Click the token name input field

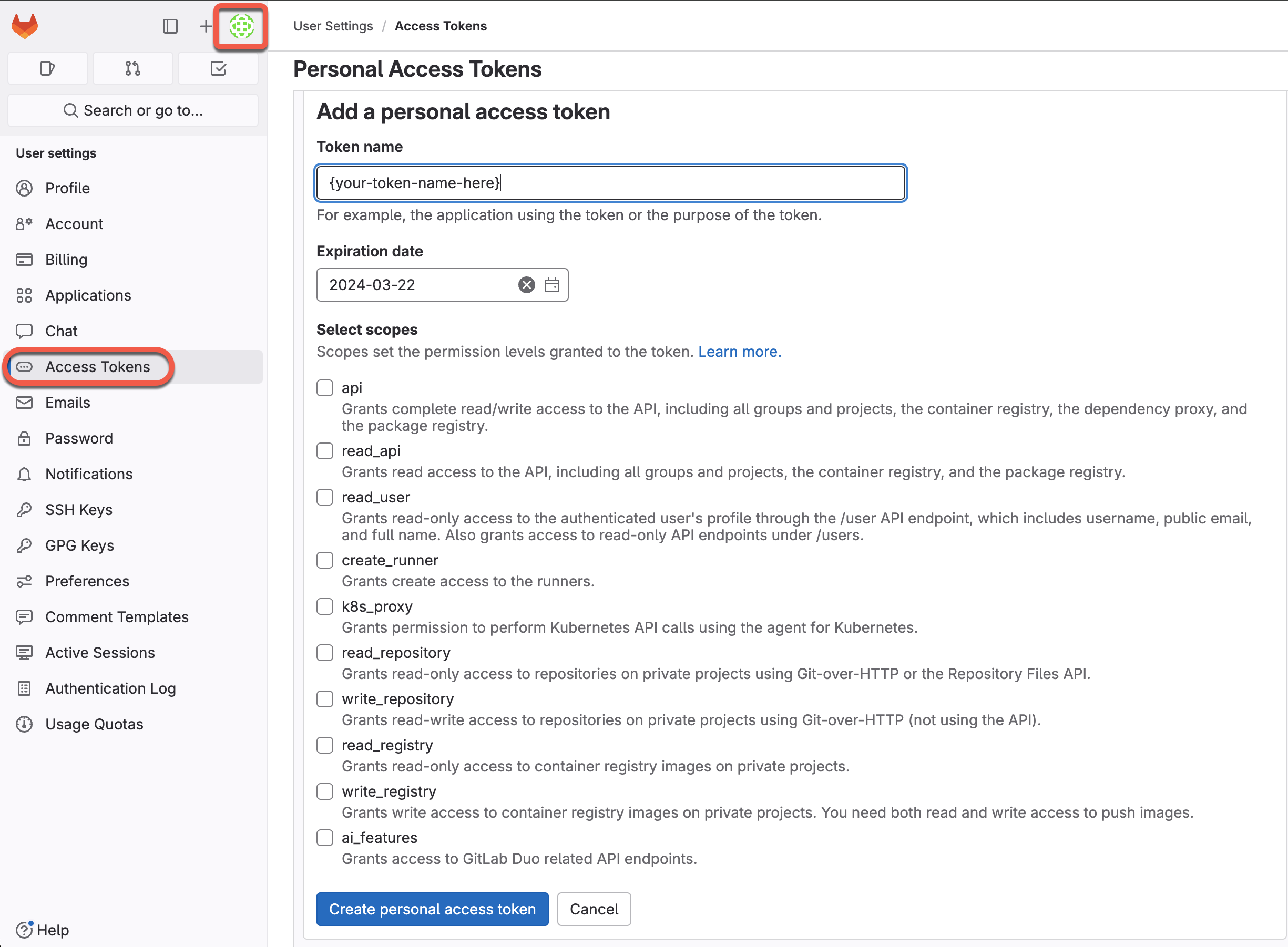[x=611, y=182]
